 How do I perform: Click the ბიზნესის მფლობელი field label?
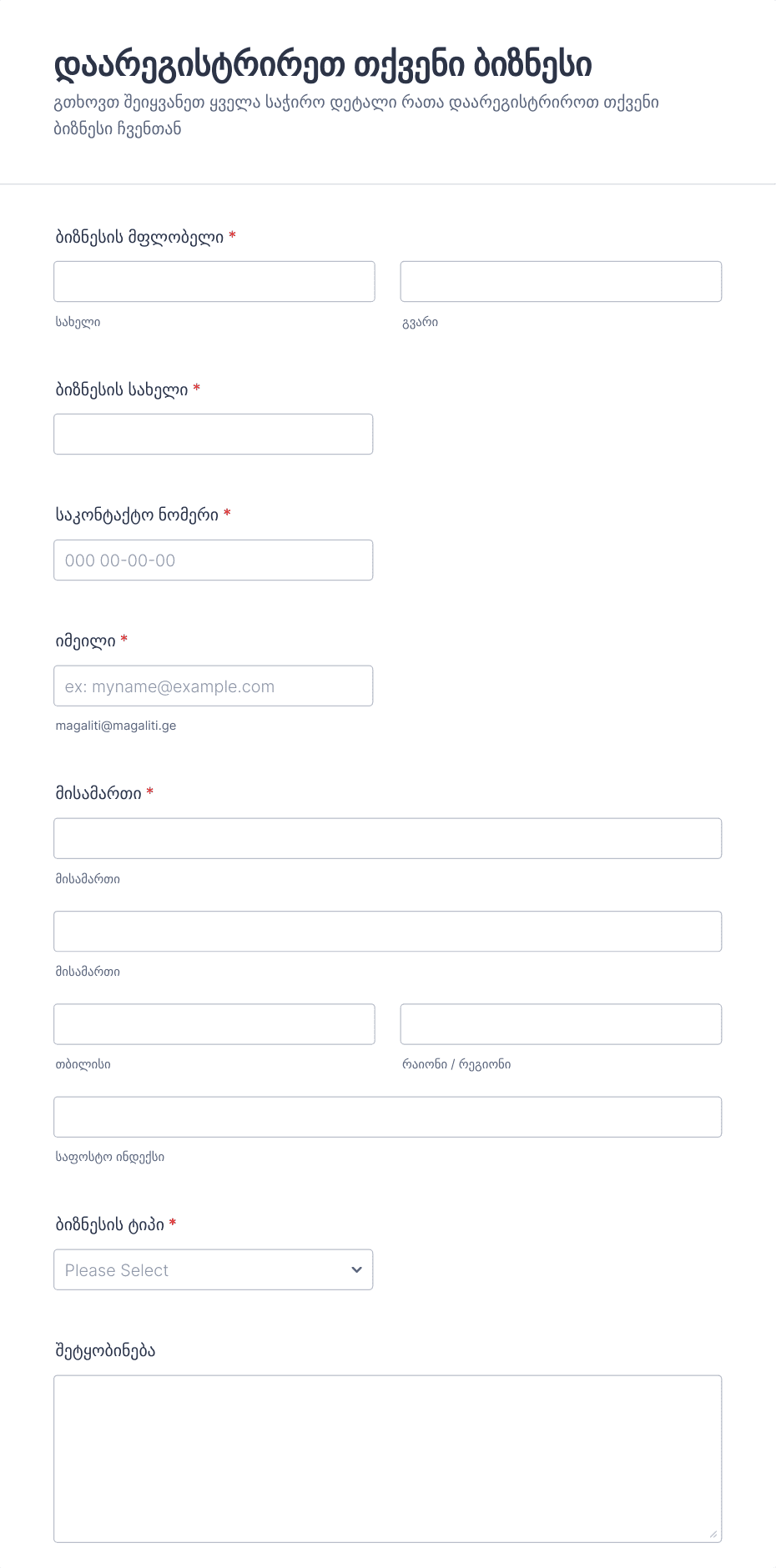[x=139, y=237]
